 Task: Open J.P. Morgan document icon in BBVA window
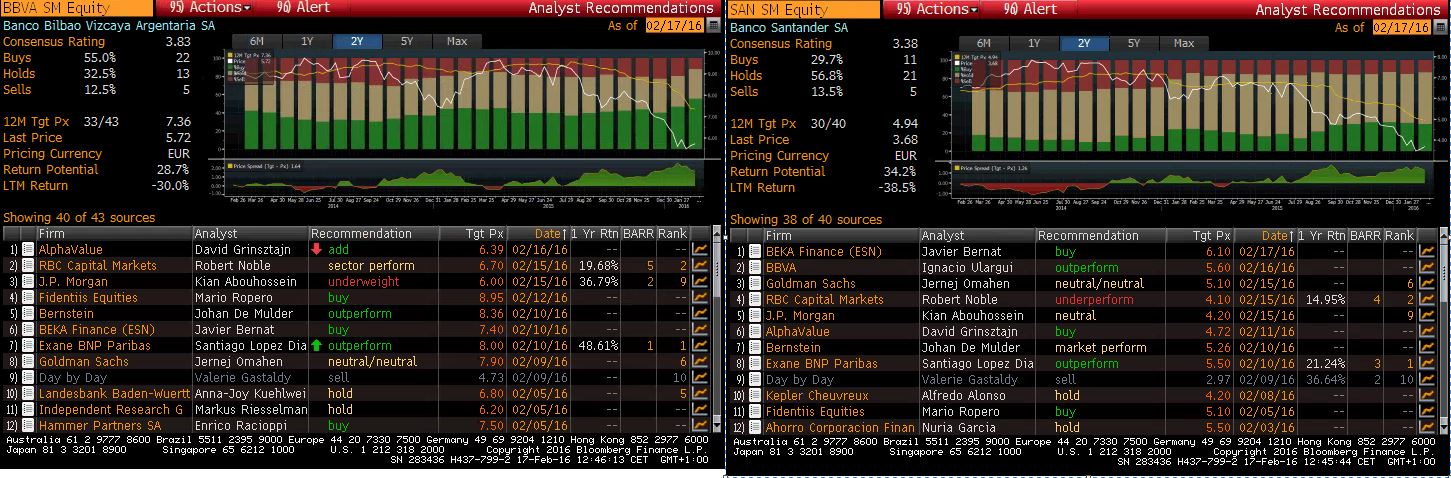tap(28, 282)
